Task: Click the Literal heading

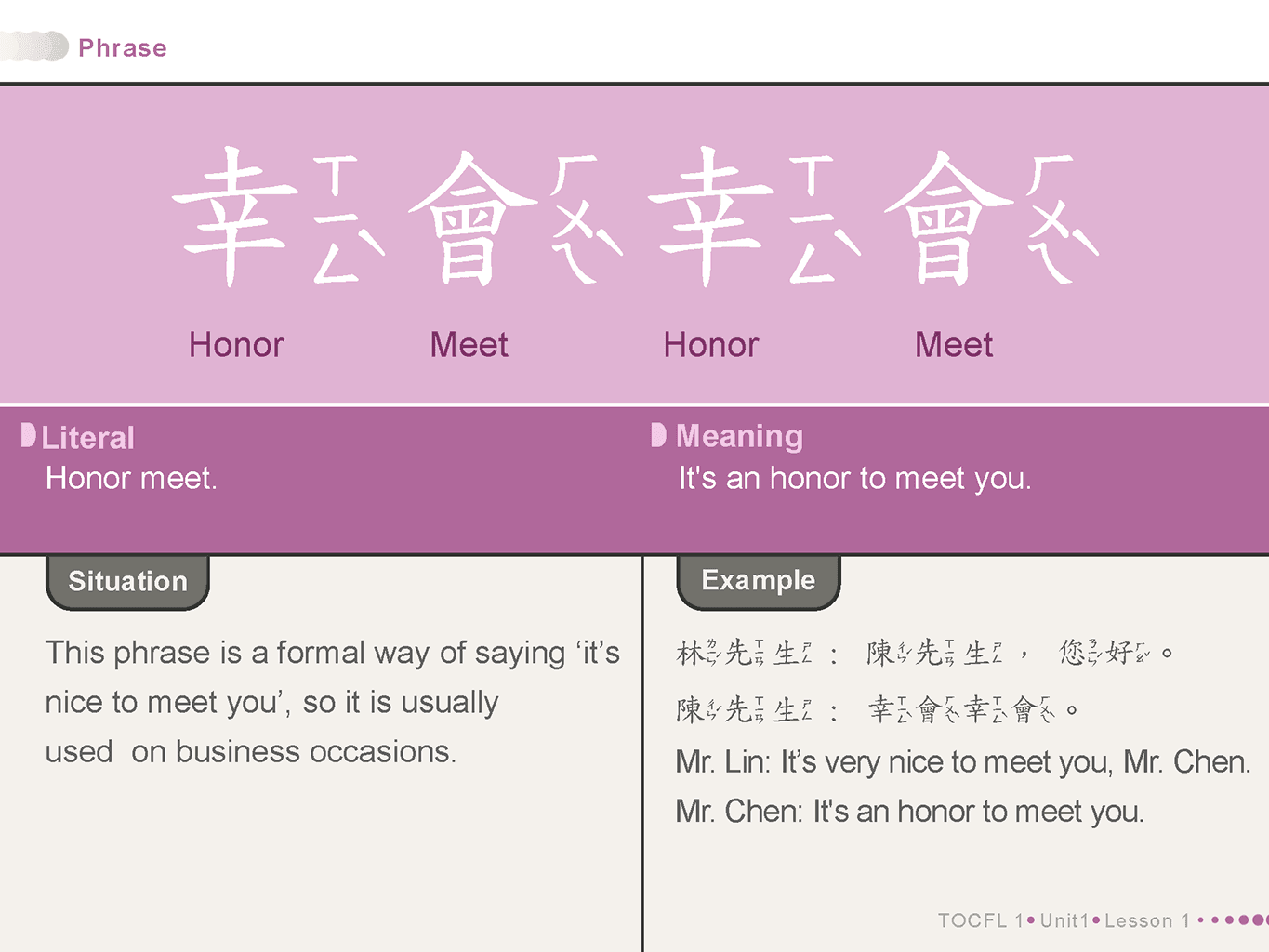Action: pos(88,438)
